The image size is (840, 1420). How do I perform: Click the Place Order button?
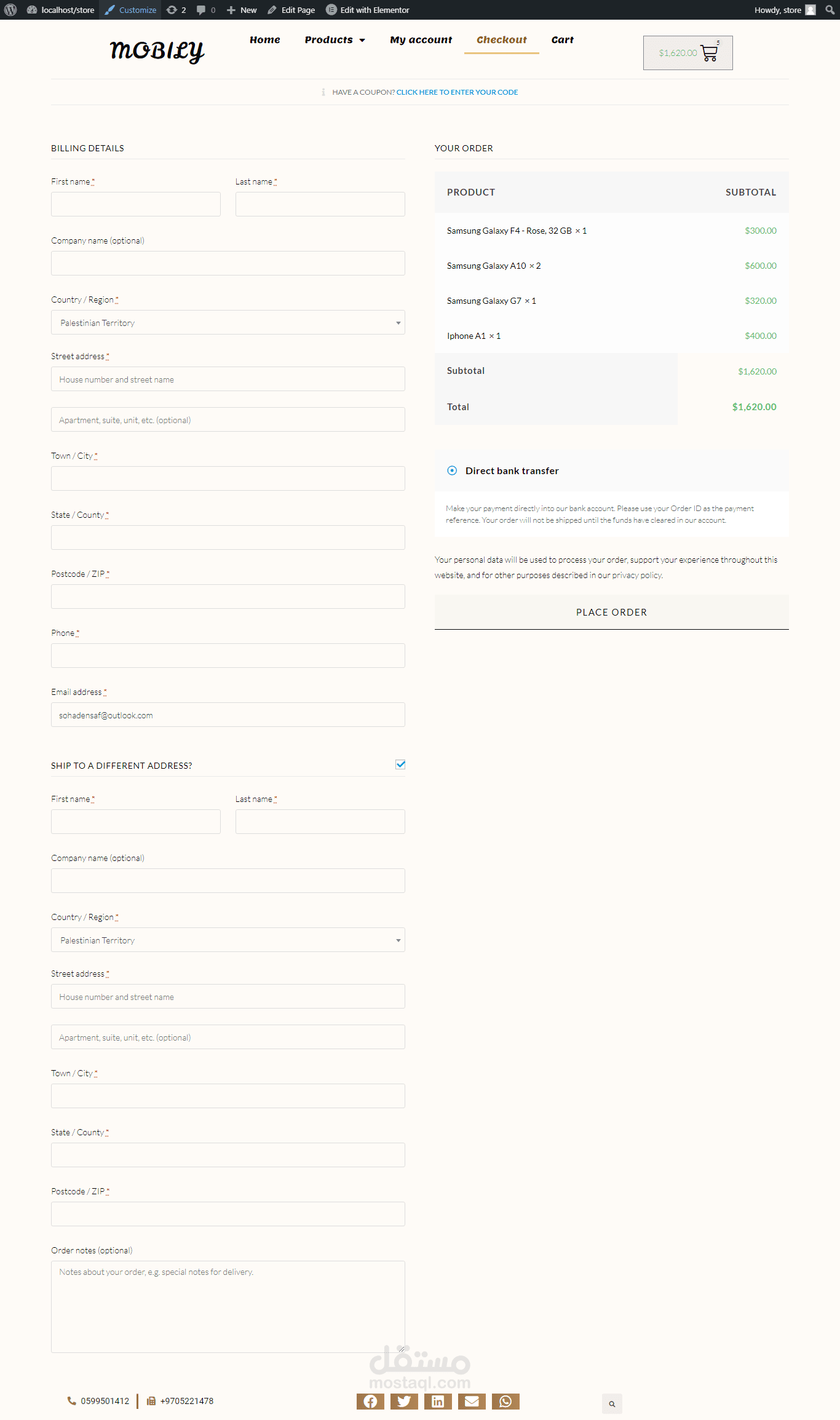point(612,612)
